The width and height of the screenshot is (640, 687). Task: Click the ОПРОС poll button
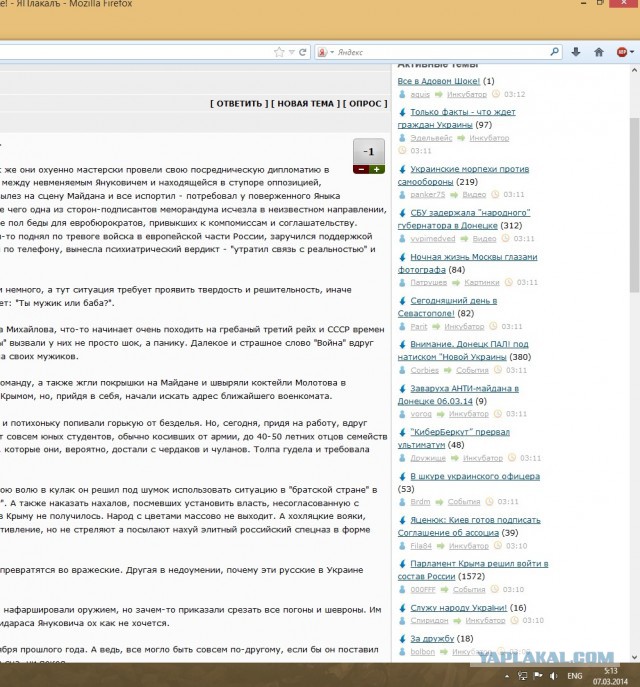pos(365,104)
